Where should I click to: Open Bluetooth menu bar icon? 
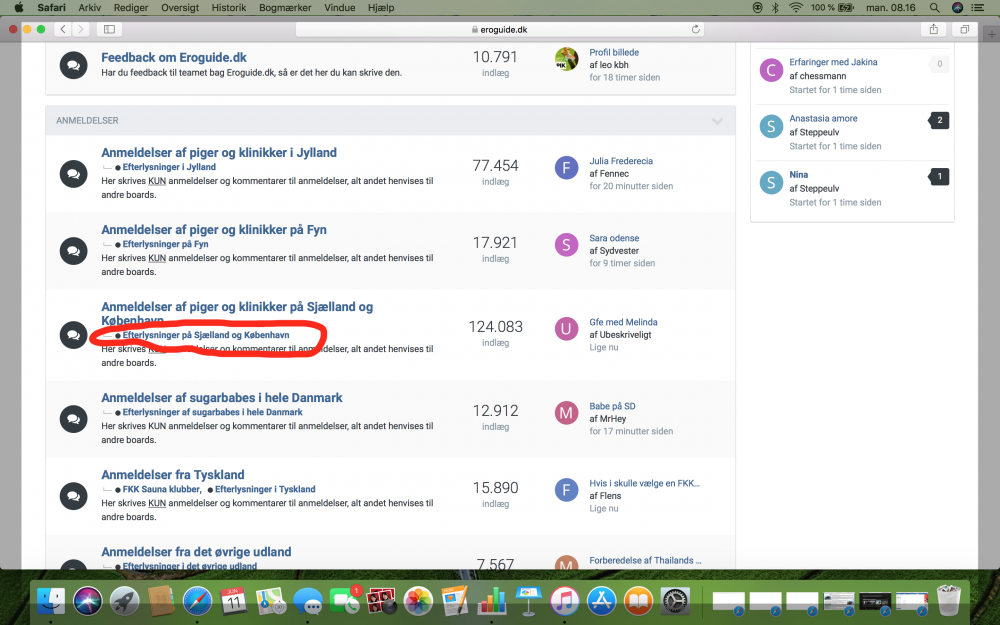pos(776,8)
